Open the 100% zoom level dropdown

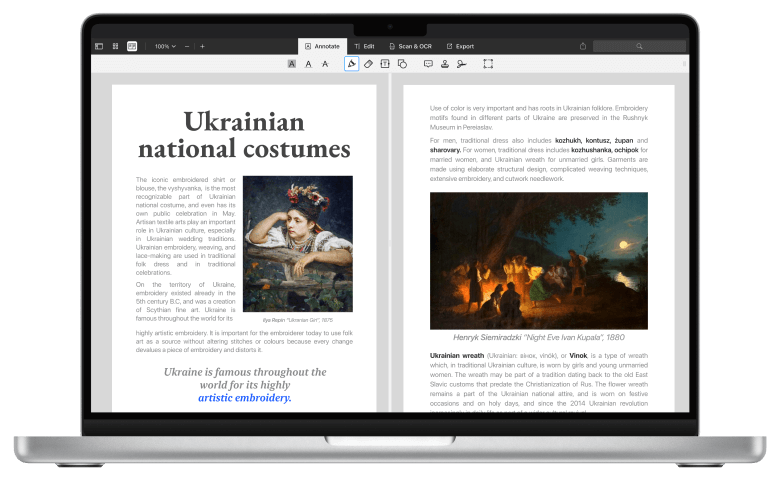tap(165, 46)
